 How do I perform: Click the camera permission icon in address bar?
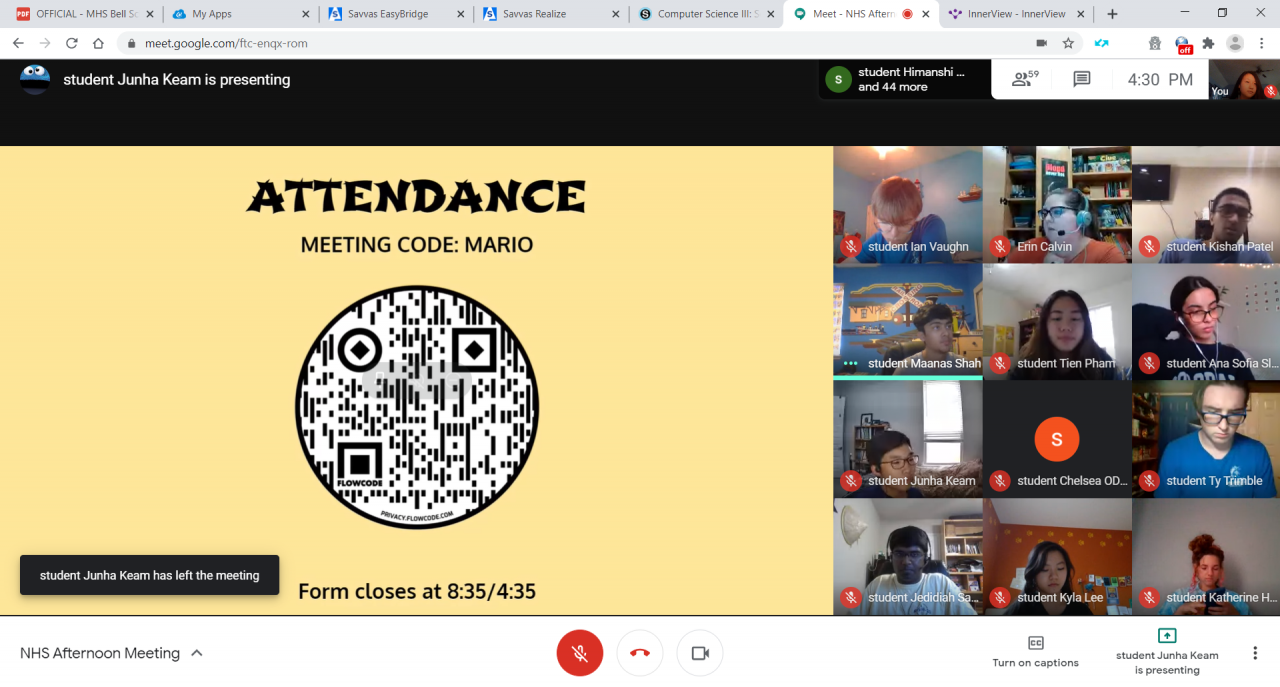(1041, 43)
